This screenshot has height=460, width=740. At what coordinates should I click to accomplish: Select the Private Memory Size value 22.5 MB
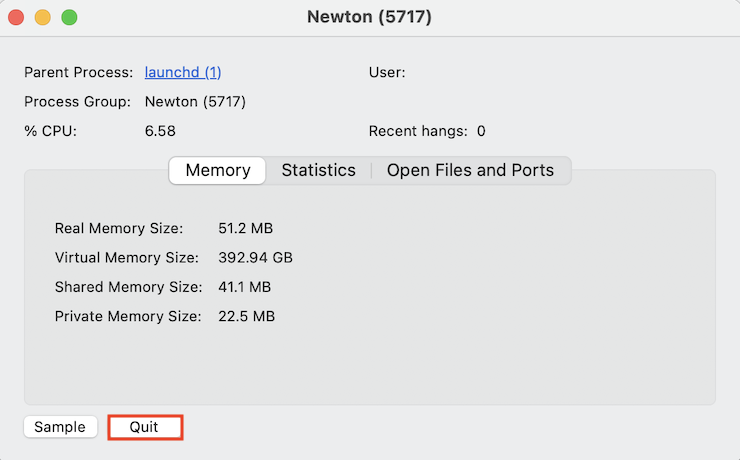246,316
